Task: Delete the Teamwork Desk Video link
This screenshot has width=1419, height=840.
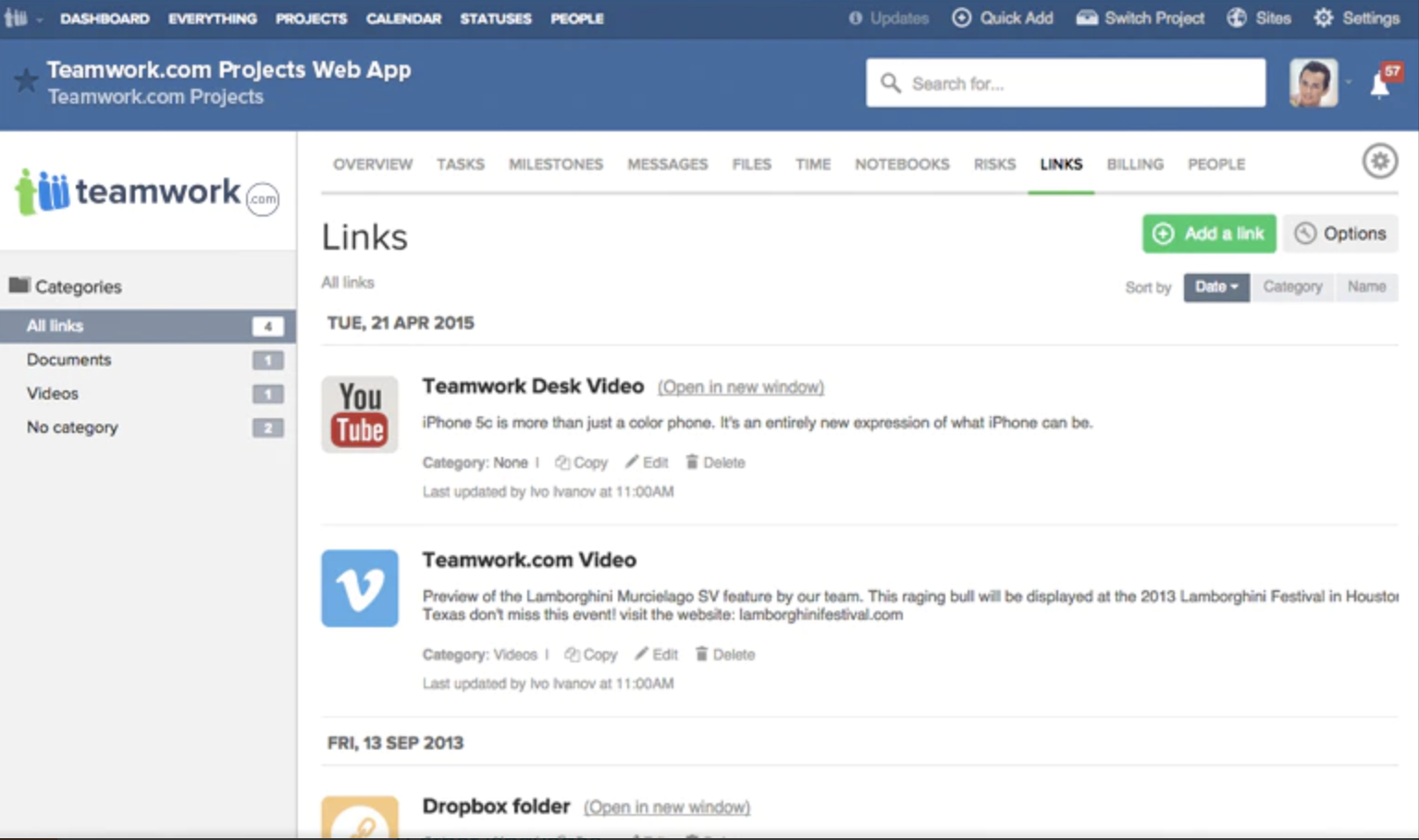Action: [x=715, y=463]
